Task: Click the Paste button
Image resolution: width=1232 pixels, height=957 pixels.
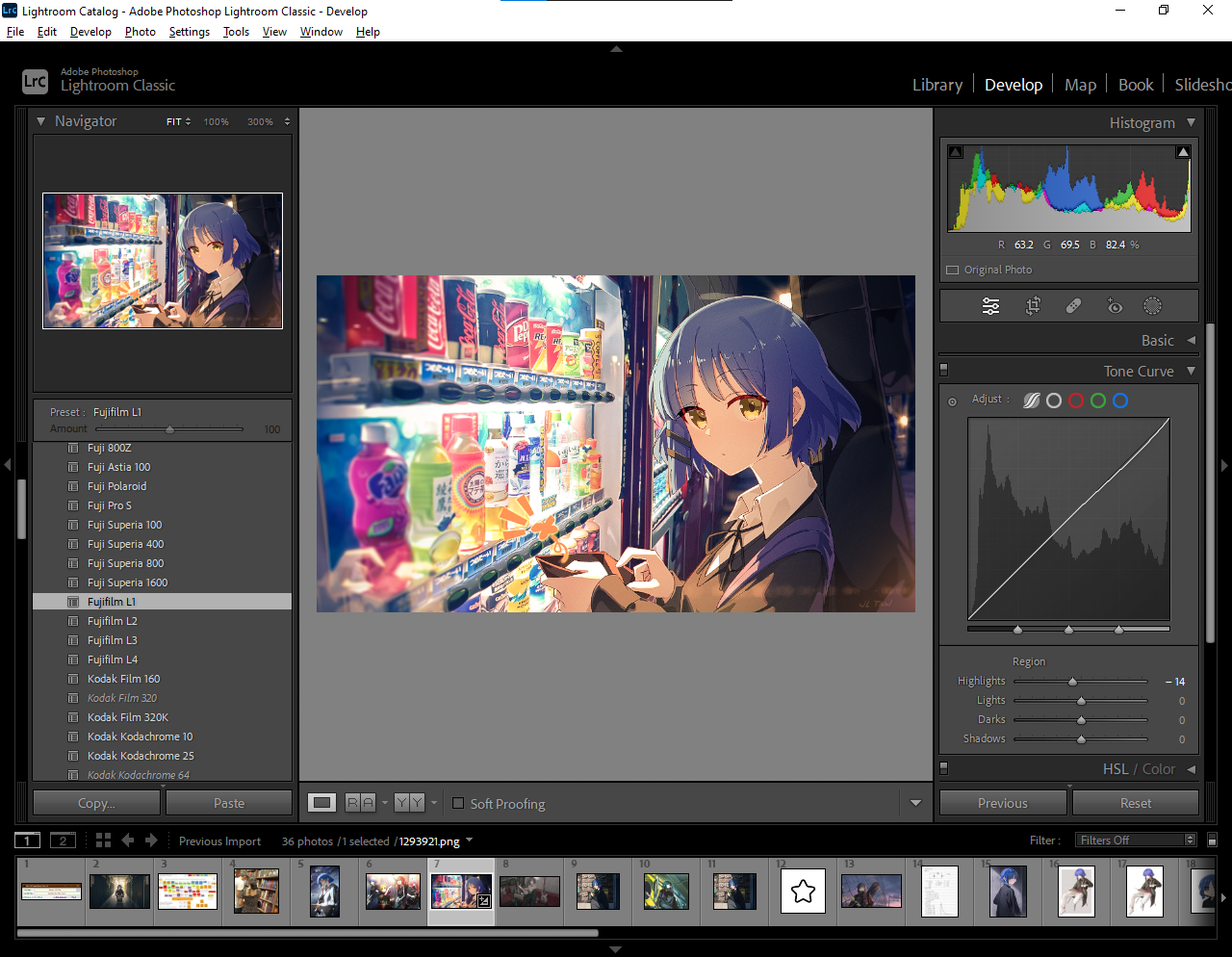Action: coord(229,803)
